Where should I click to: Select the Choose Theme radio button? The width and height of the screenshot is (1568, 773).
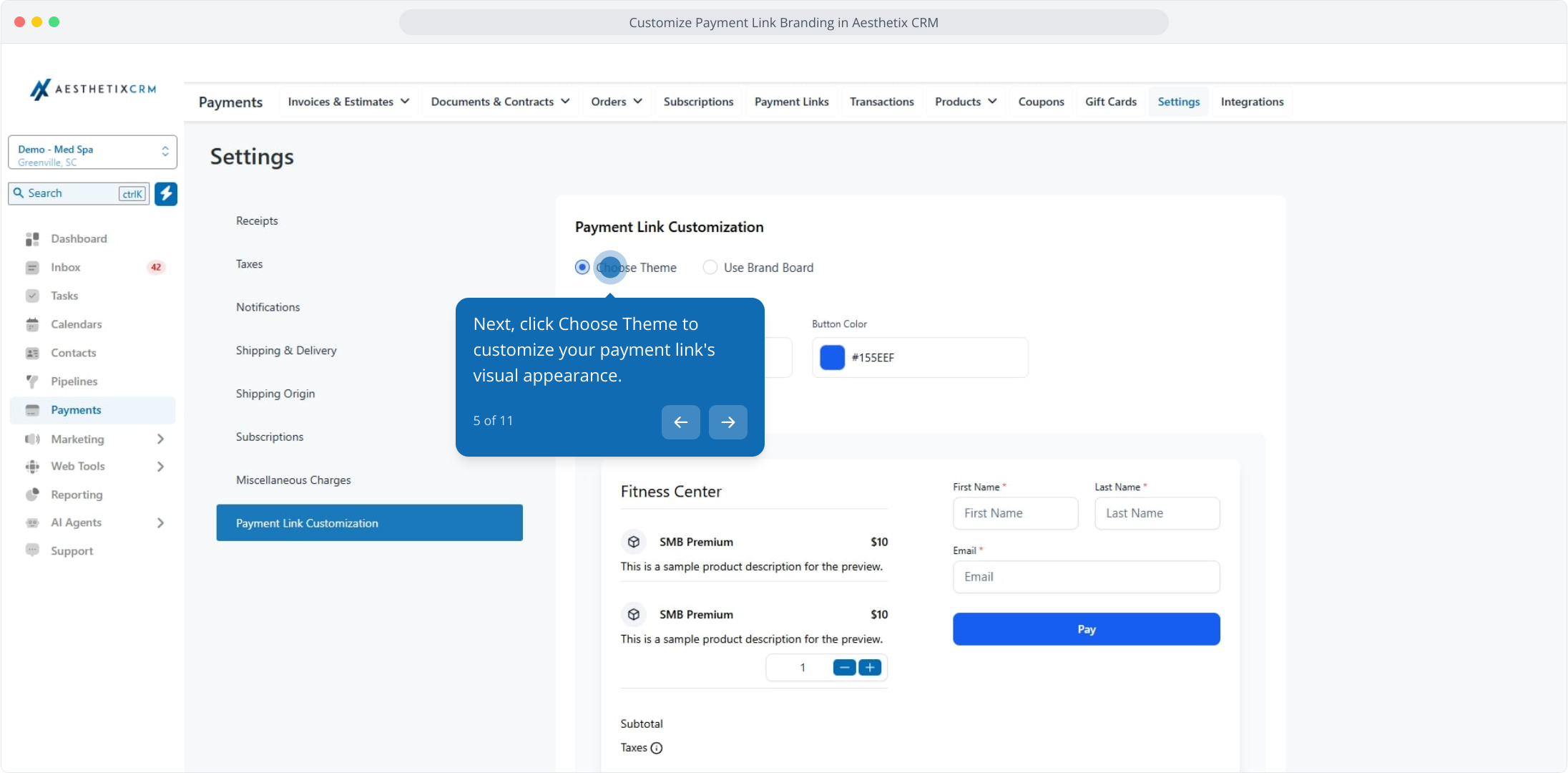[582, 267]
